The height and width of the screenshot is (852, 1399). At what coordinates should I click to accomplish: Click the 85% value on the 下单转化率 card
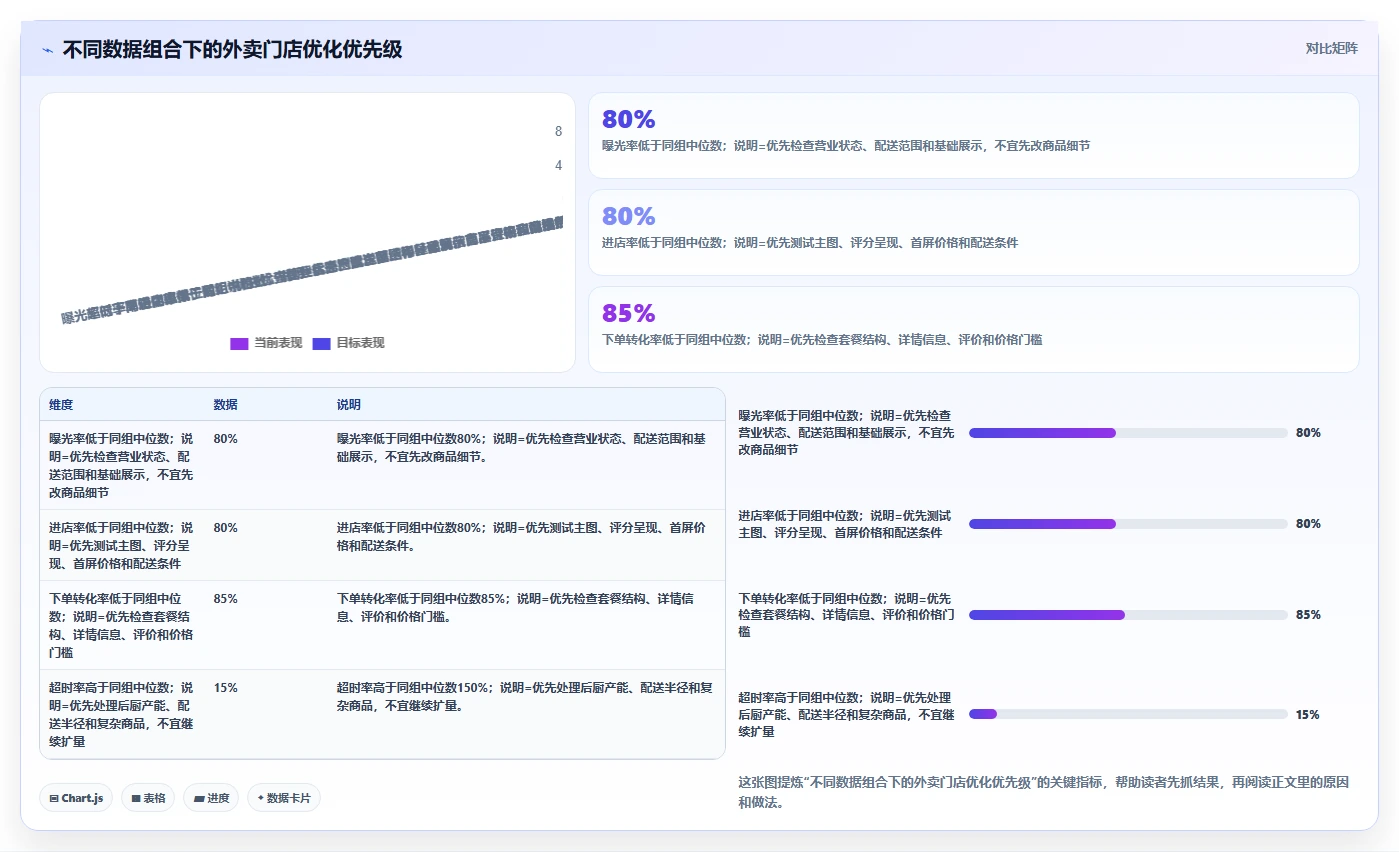click(x=628, y=313)
